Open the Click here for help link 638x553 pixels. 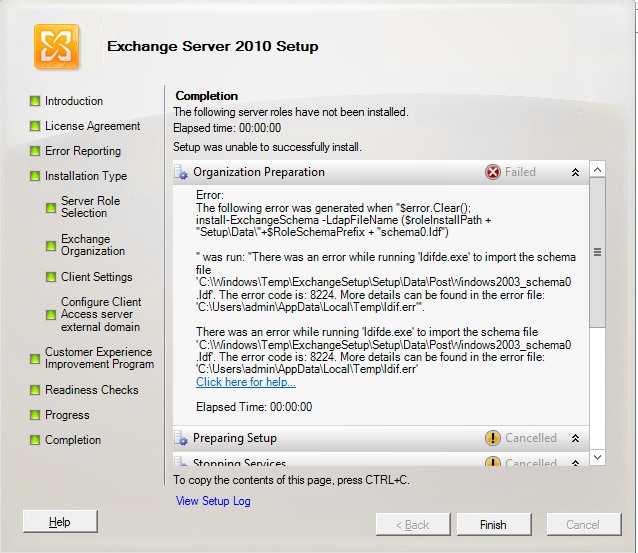point(246,382)
